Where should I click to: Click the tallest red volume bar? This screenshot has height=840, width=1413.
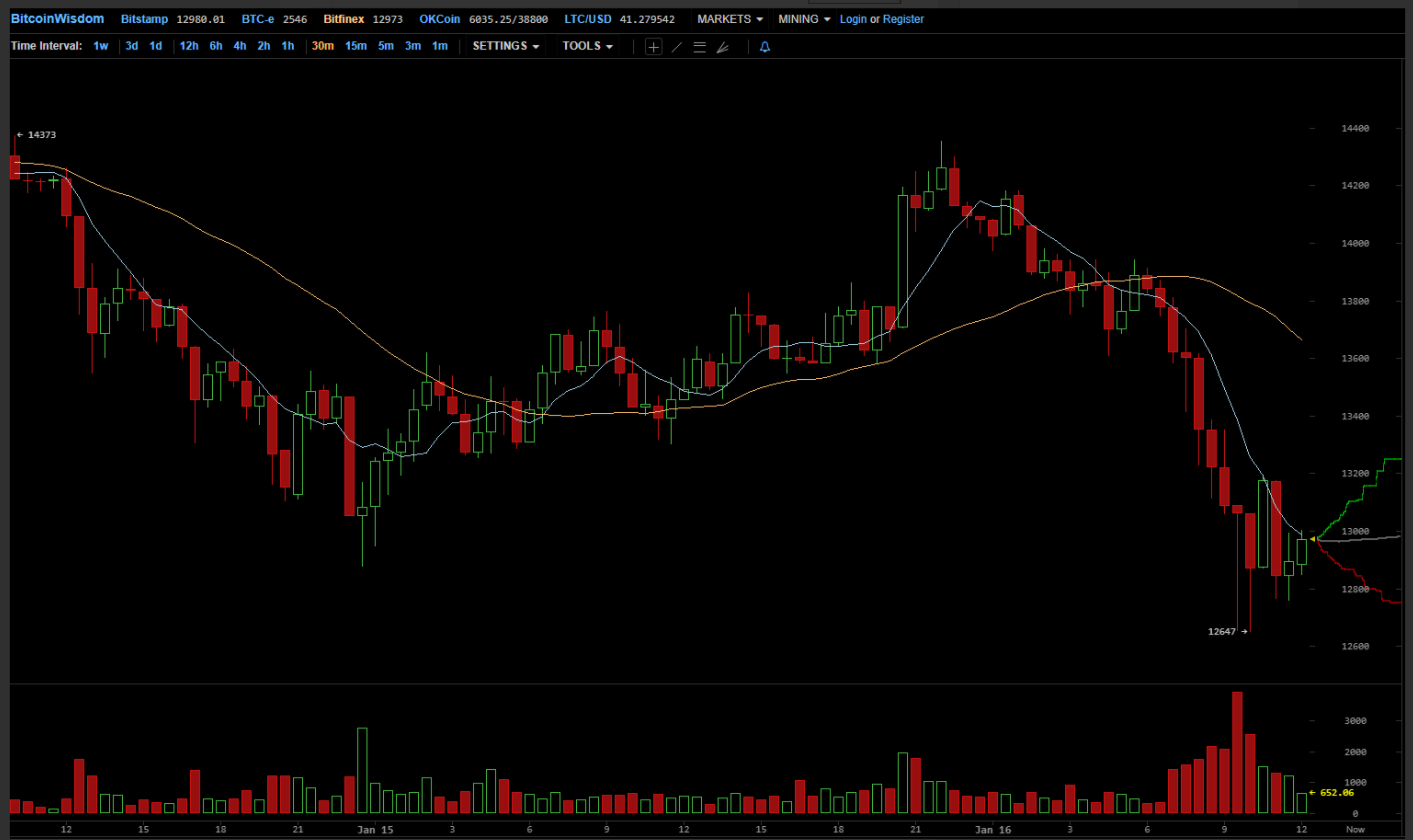[1237, 752]
